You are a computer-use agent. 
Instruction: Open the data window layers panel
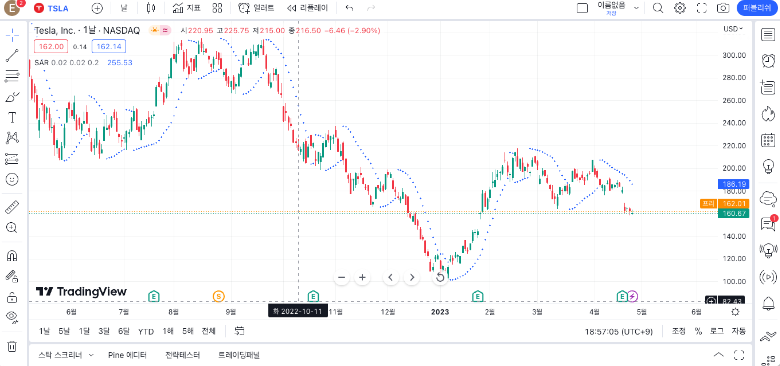click(768, 88)
